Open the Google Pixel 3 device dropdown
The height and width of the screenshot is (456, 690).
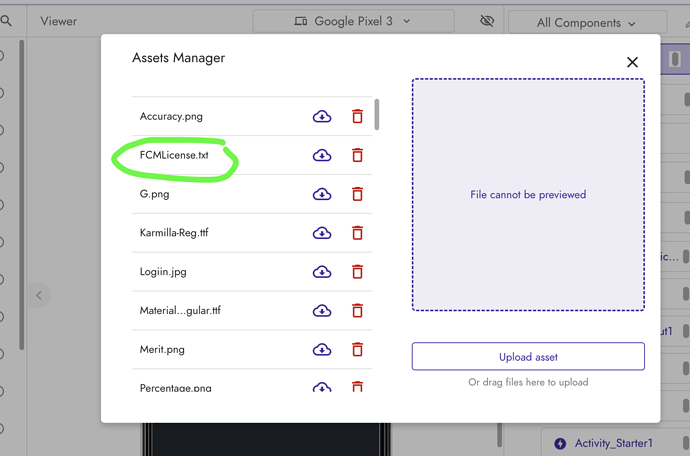353,21
